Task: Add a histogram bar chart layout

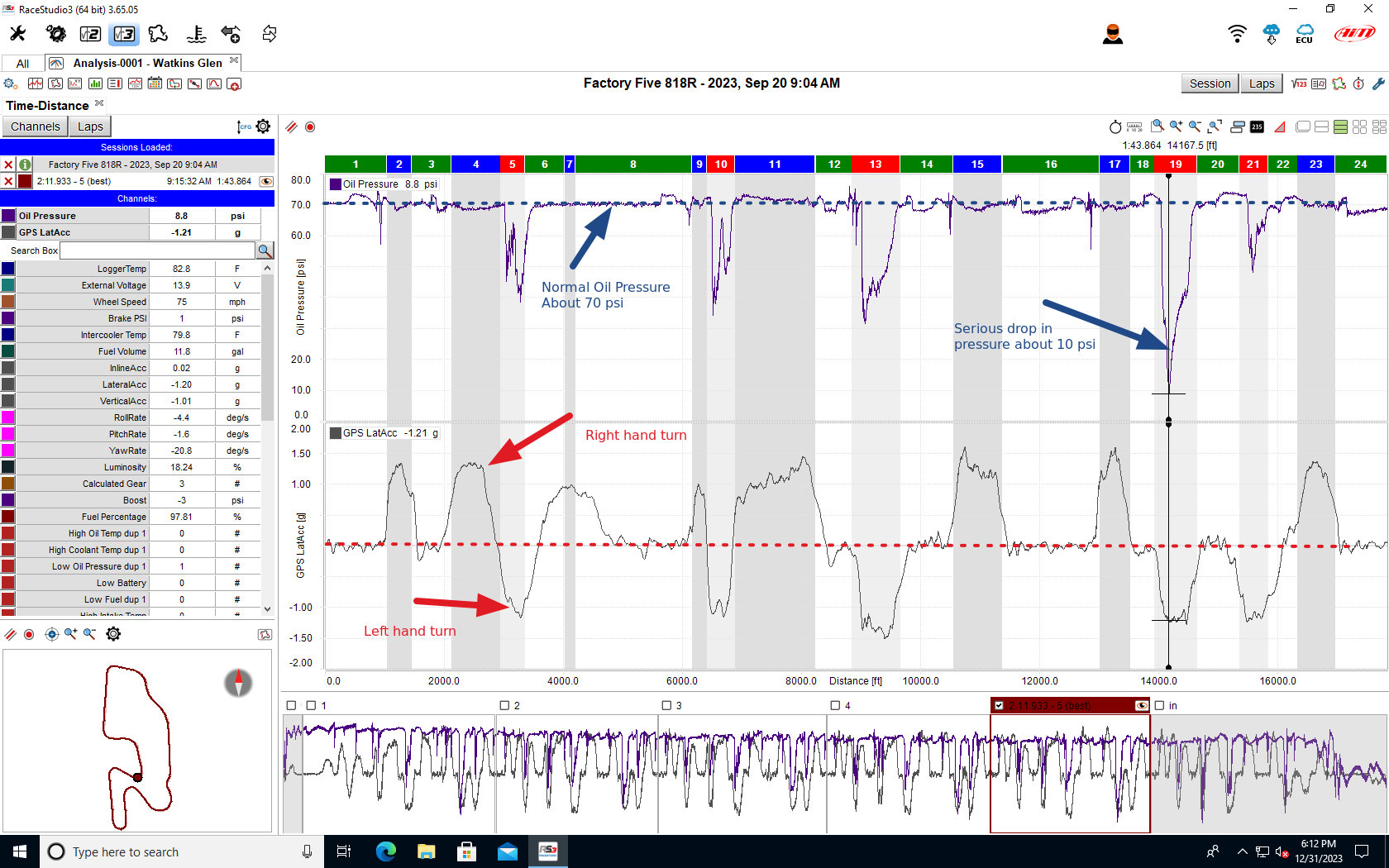Action: [x=95, y=83]
